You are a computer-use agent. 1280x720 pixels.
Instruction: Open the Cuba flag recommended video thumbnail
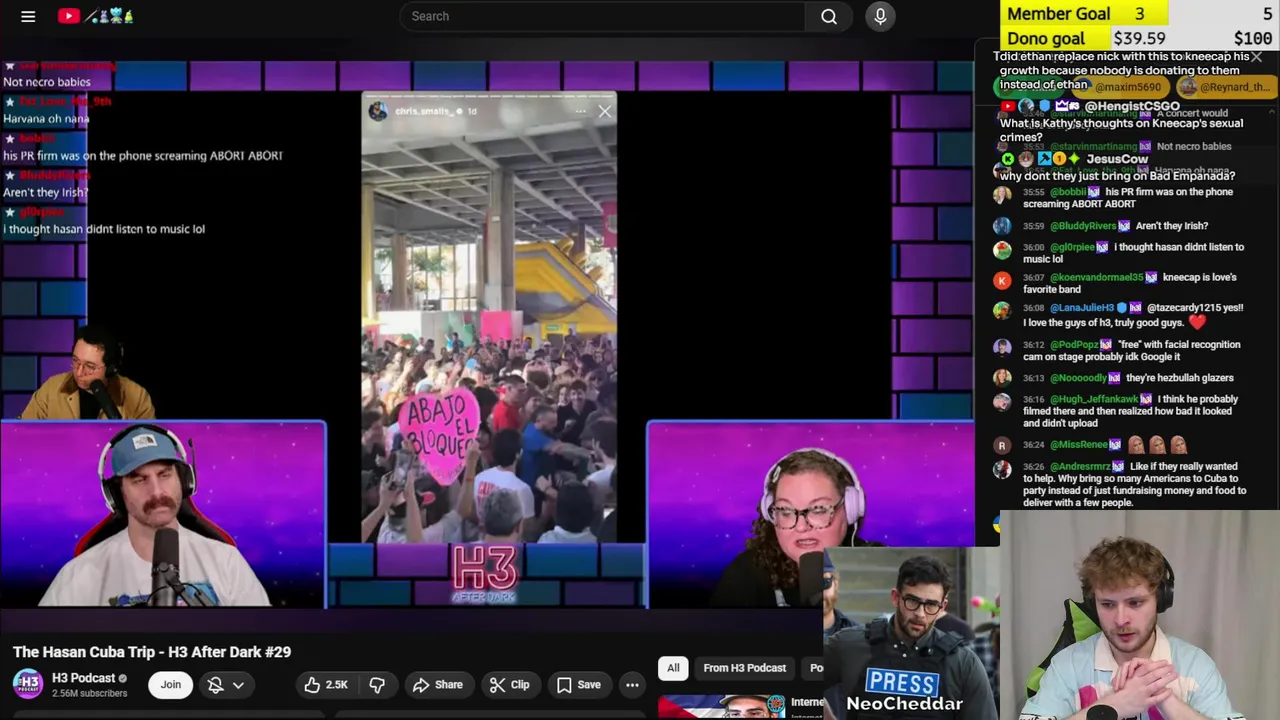(722, 708)
